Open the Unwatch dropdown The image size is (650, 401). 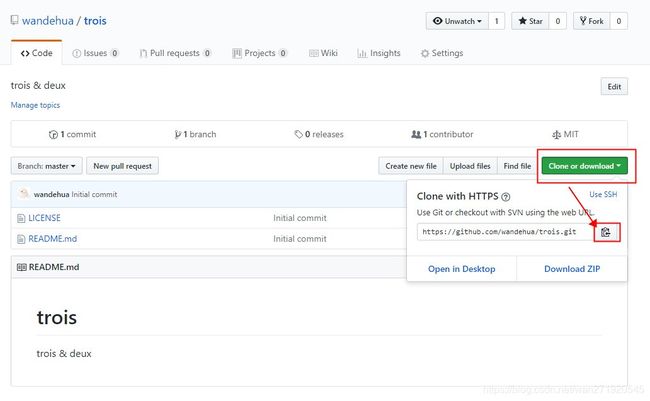[x=456, y=21]
